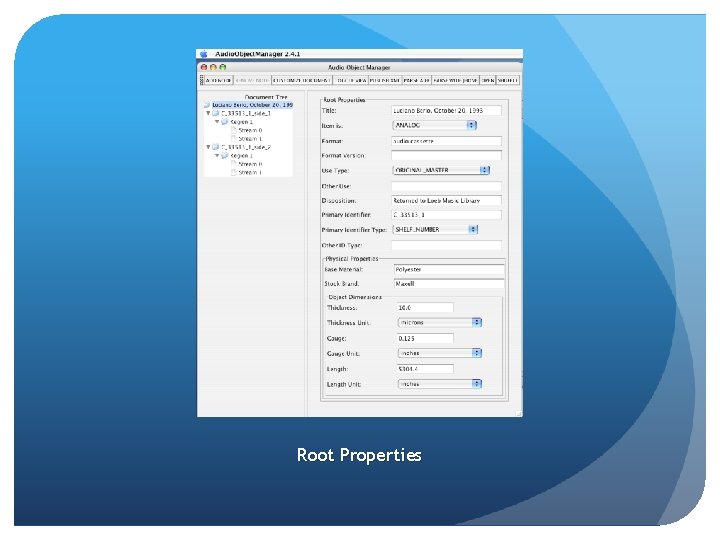Click the Stock Brand field with Maxell
720x540 pixels.
[x=449, y=284]
